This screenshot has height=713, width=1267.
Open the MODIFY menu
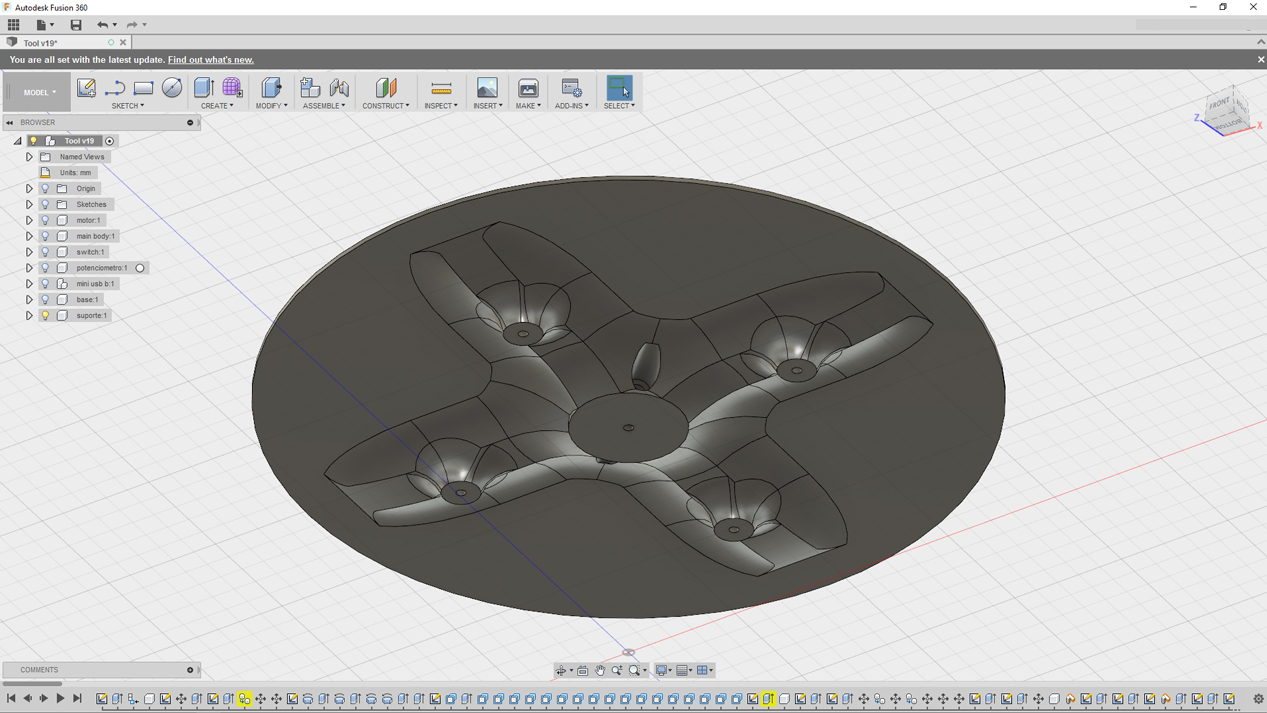tap(271, 106)
